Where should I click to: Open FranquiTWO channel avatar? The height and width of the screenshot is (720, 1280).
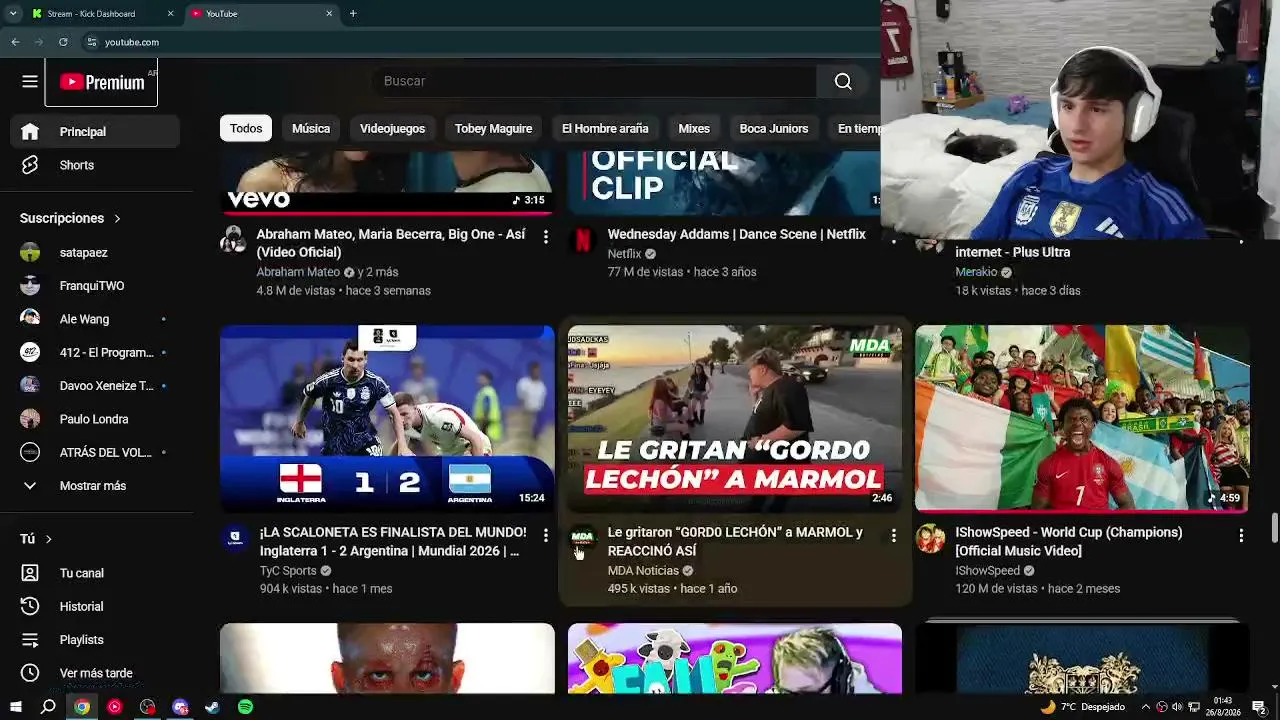[x=30, y=286]
